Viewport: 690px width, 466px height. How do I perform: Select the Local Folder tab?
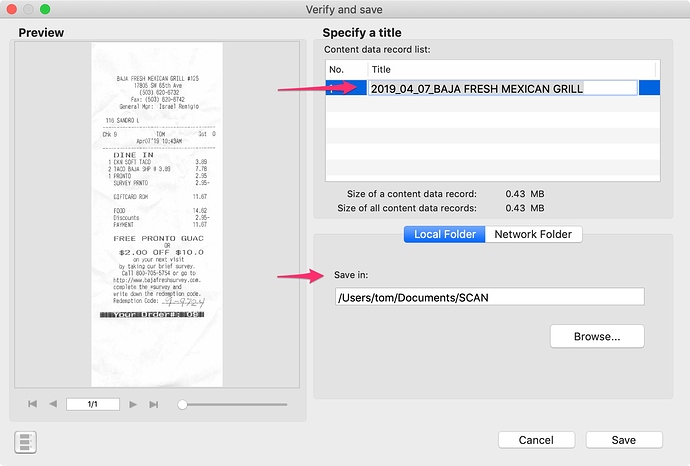click(444, 234)
